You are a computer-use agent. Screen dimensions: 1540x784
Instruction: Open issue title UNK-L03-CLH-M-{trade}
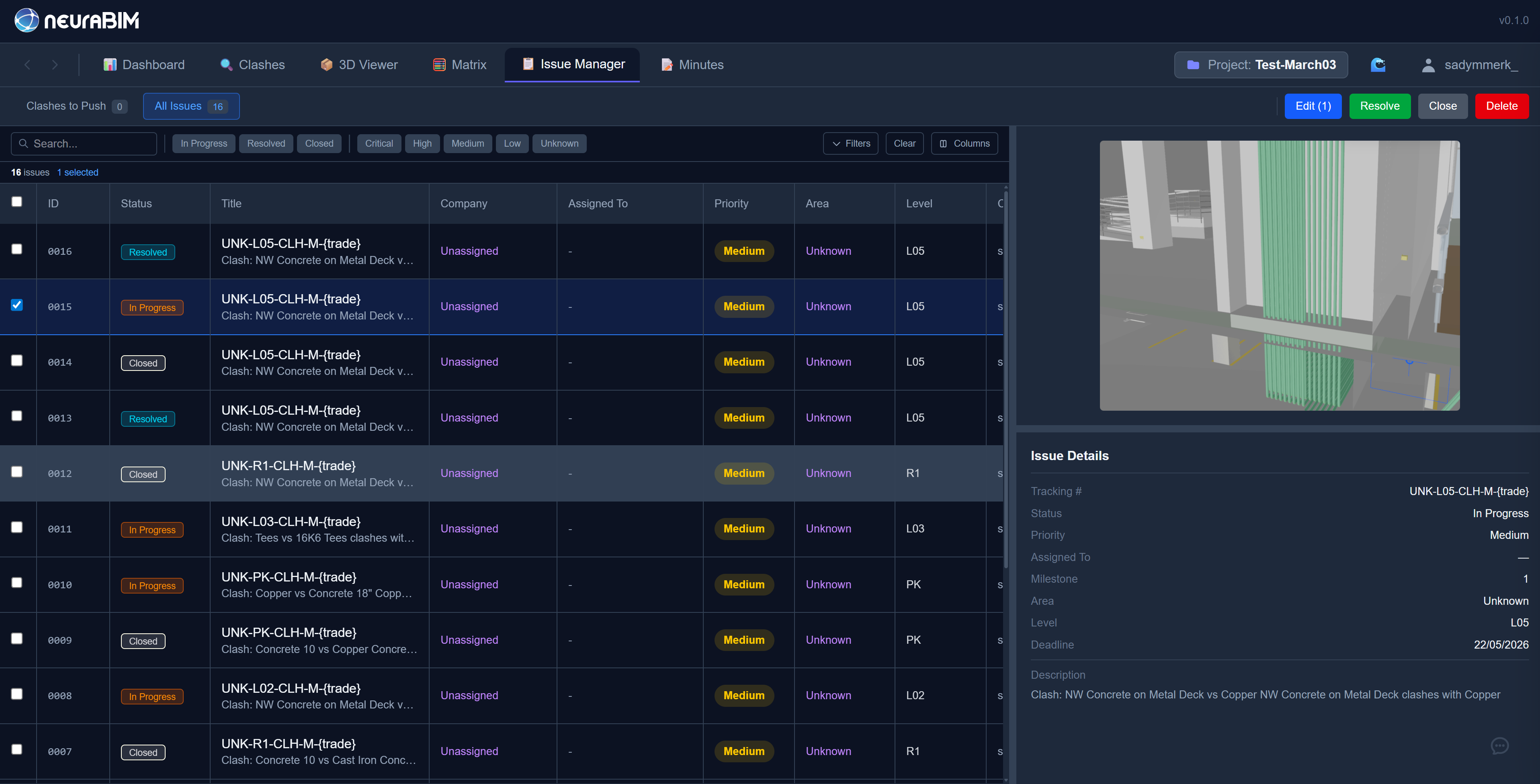click(291, 521)
